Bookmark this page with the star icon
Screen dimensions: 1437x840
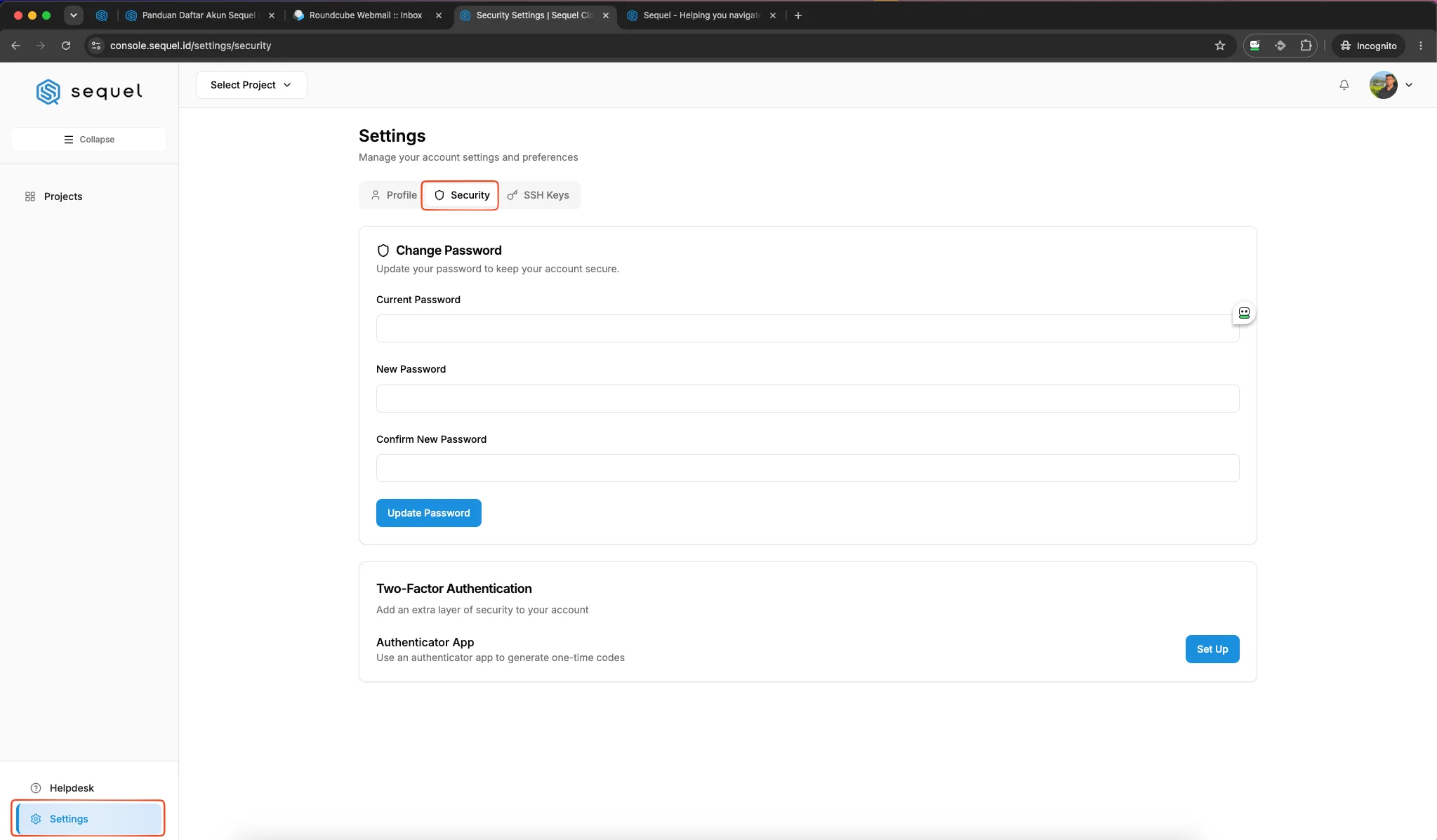(x=1219, y=46)
